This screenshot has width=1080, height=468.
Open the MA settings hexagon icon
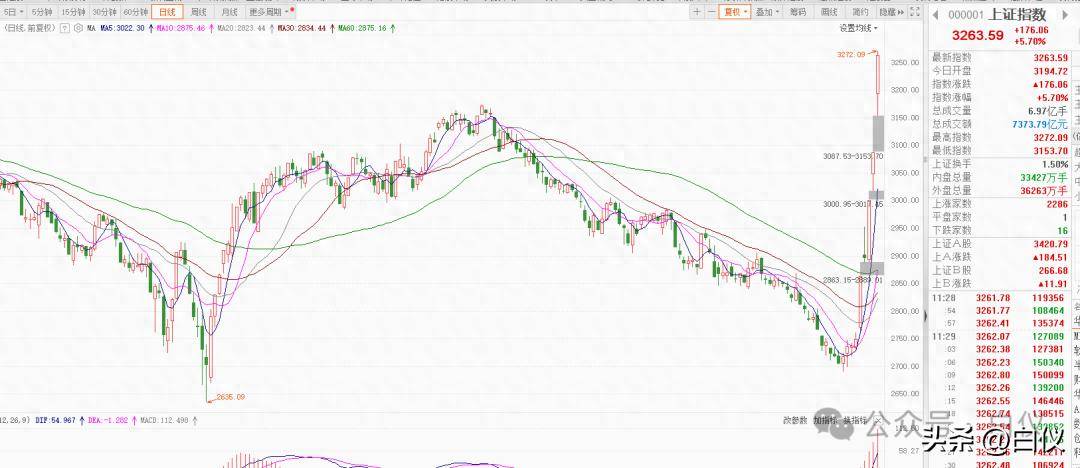[x=77, y=28]
